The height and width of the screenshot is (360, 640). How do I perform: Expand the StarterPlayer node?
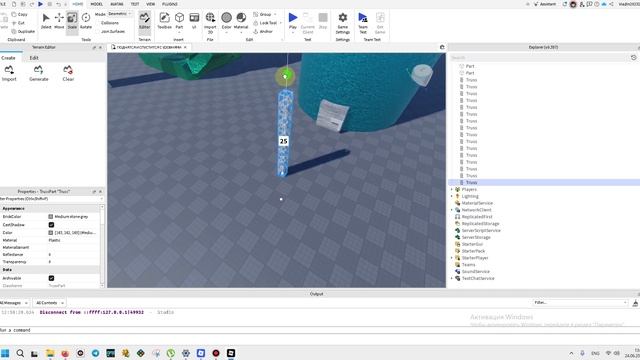452,258
